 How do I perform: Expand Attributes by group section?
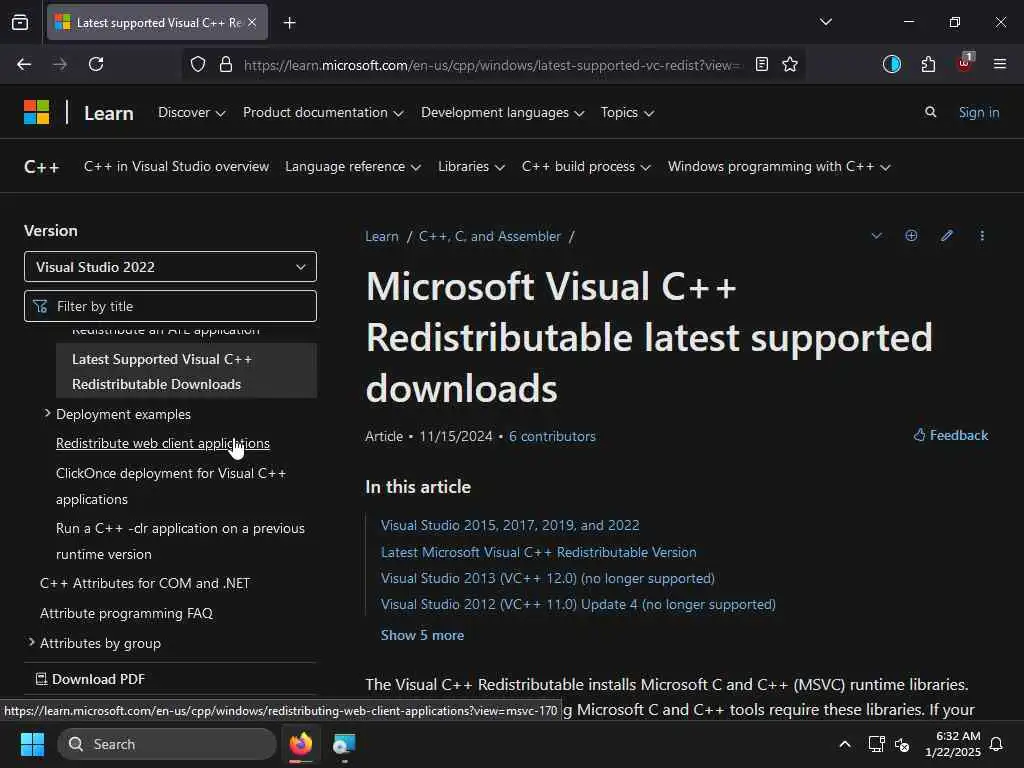[31, 643]
